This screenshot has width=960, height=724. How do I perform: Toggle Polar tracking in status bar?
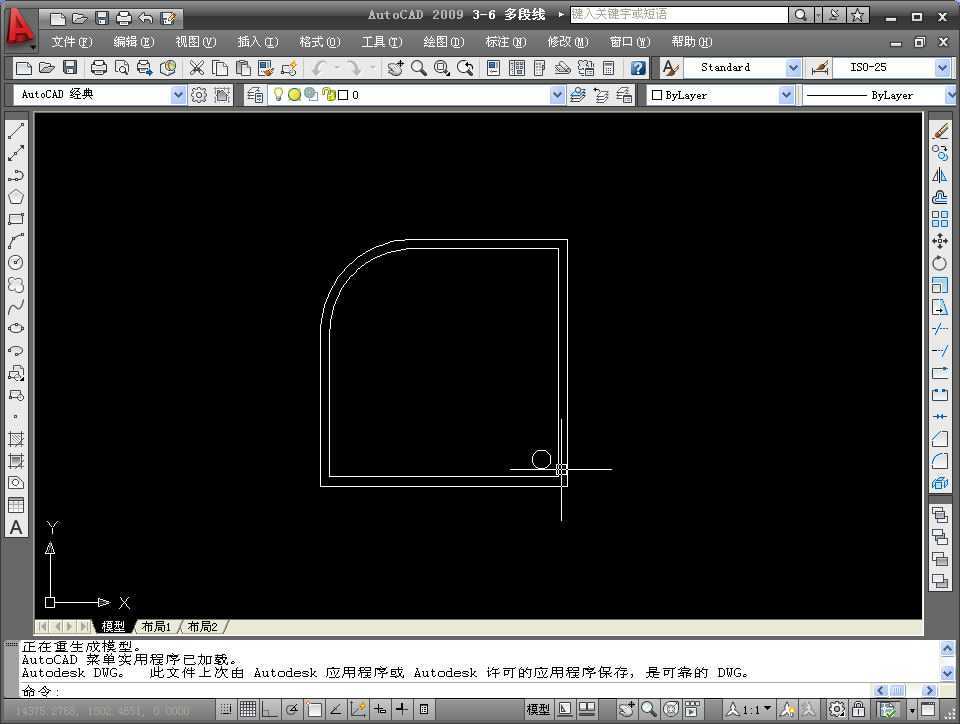(x=292, y=709)
